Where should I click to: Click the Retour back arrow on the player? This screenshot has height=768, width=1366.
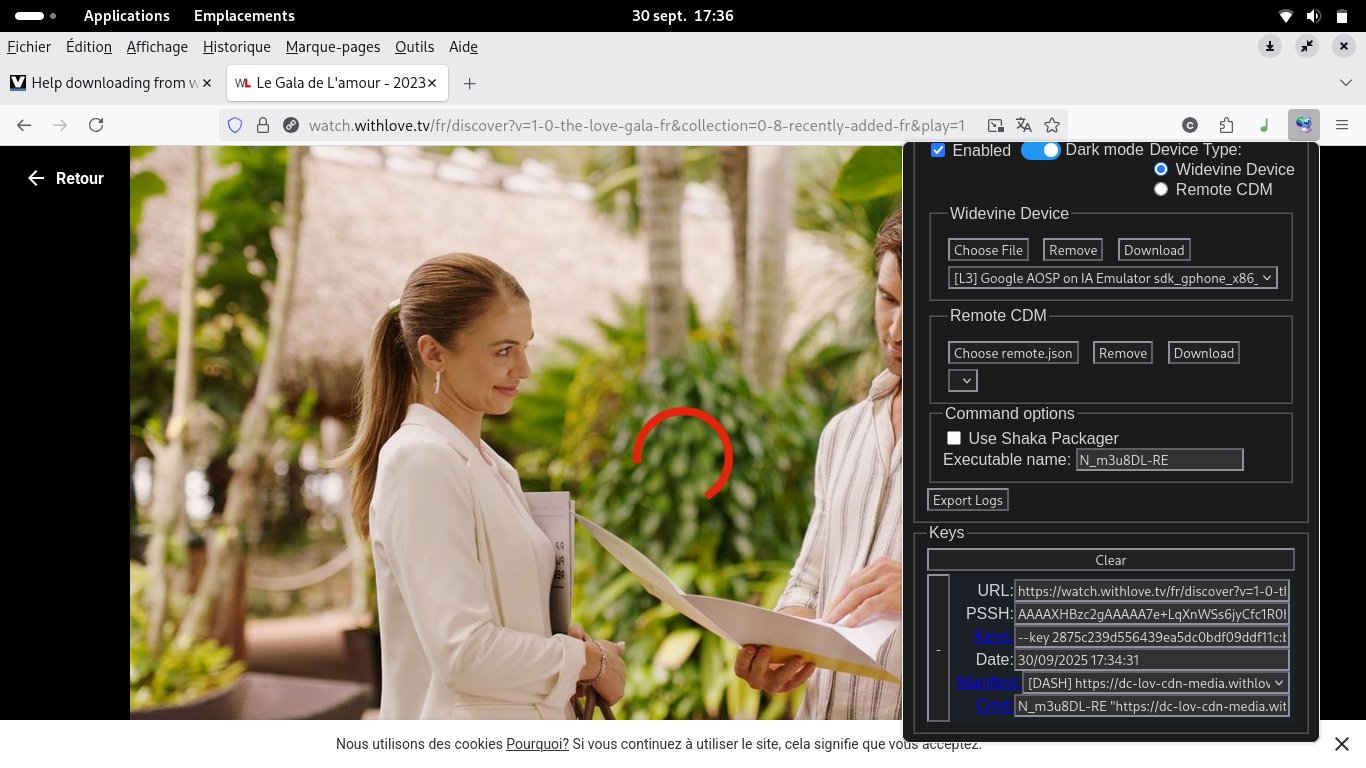pyautogui.click(x=36, y=178)
